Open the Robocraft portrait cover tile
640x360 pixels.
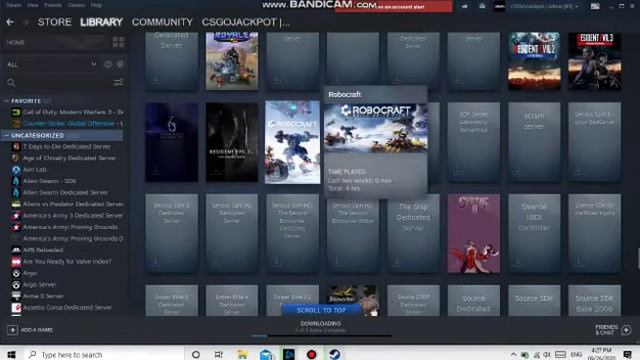click(x=292, y=142)
